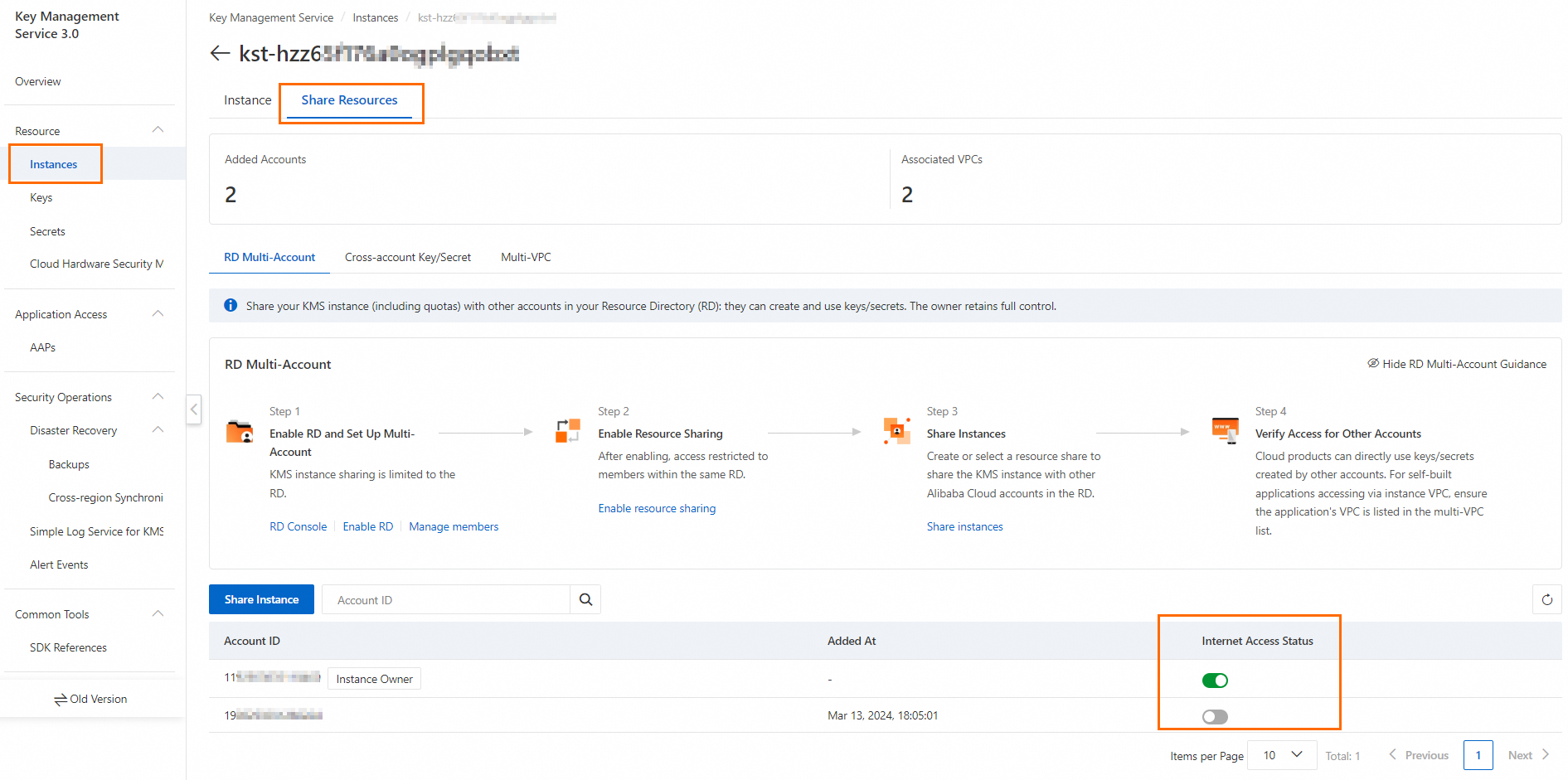Collapse the left sidebar with the handle arrow
The image size is (1568, 780).
point(194,409)
